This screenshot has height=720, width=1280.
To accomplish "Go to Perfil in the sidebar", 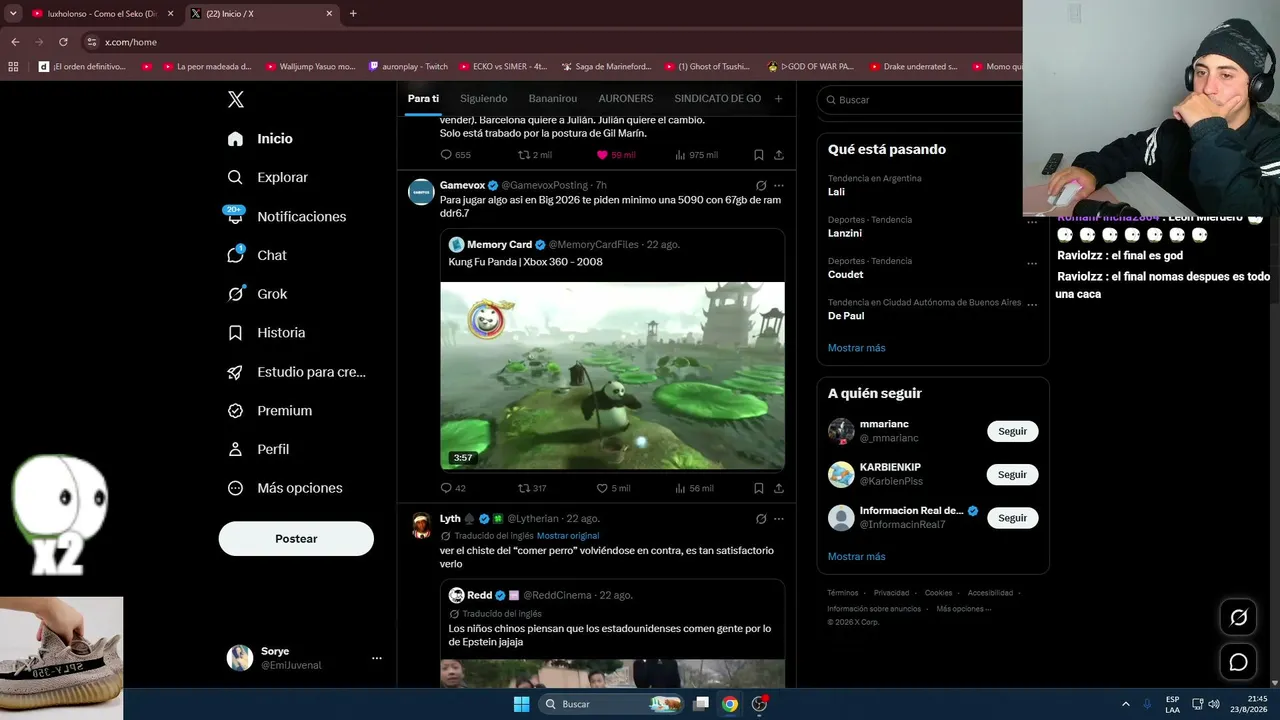I will [x=258, y=449].
